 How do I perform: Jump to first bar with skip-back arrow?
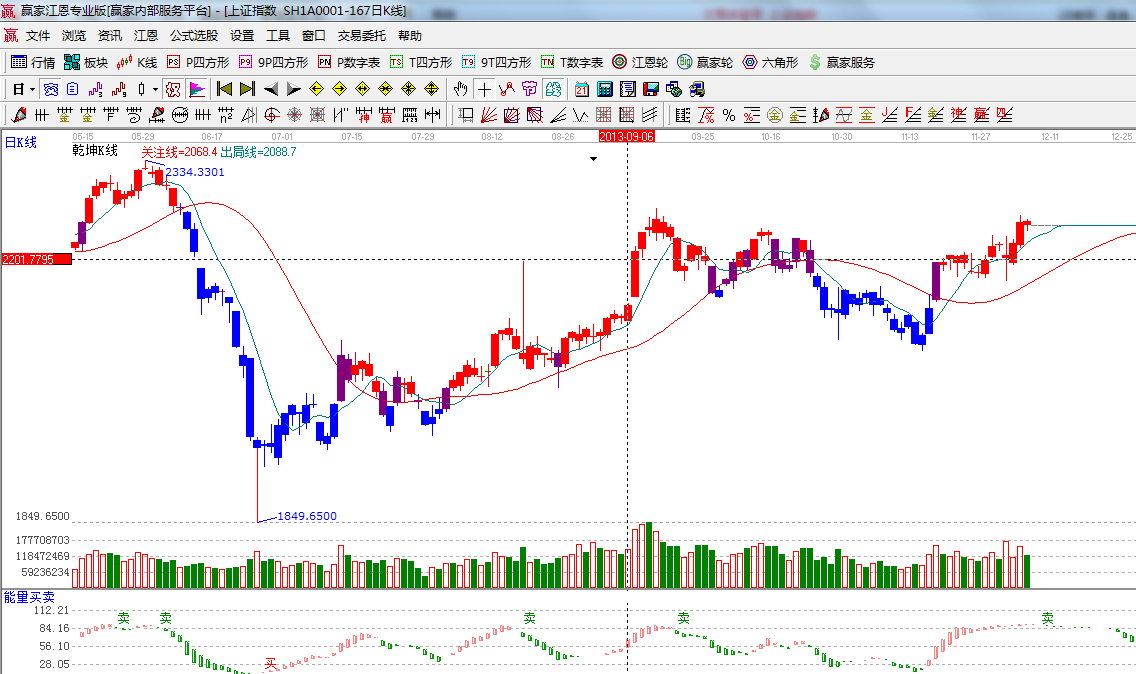point(224,89)
